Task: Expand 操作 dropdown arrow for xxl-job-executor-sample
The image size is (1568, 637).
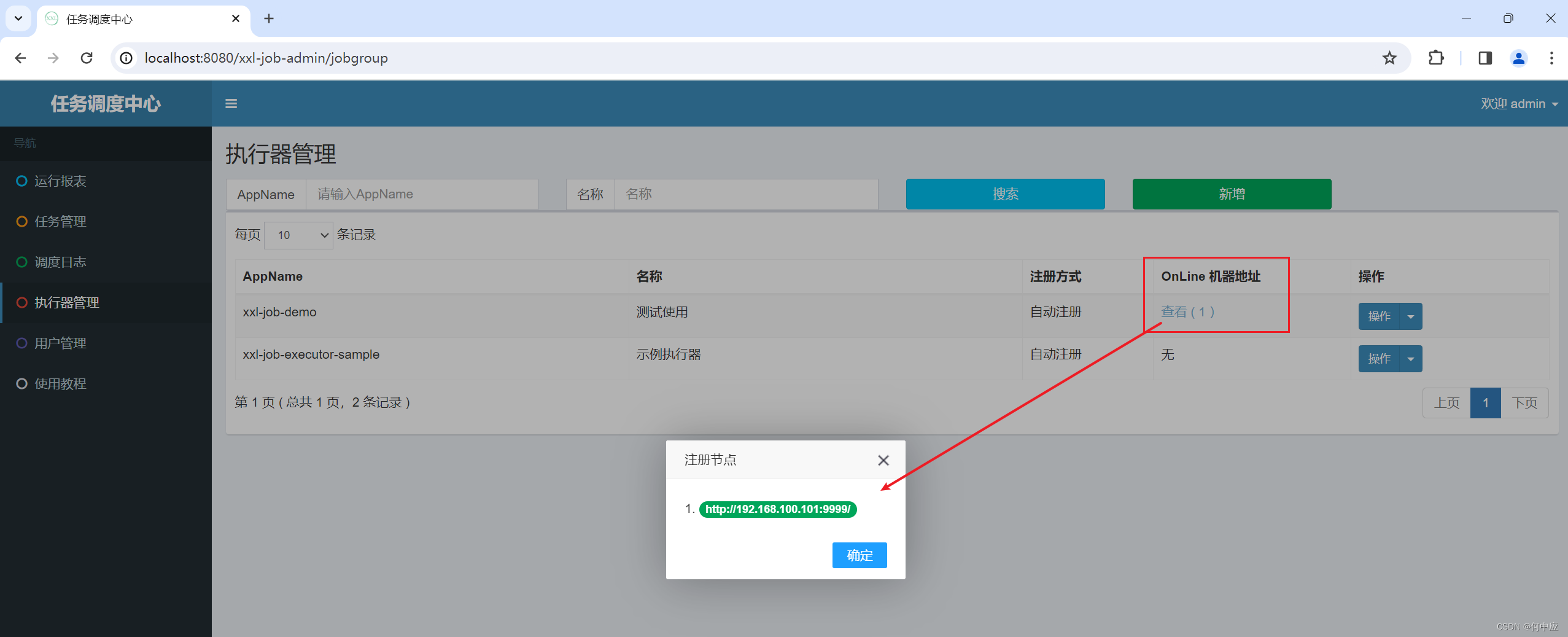Action: (x=1411, y=359)
